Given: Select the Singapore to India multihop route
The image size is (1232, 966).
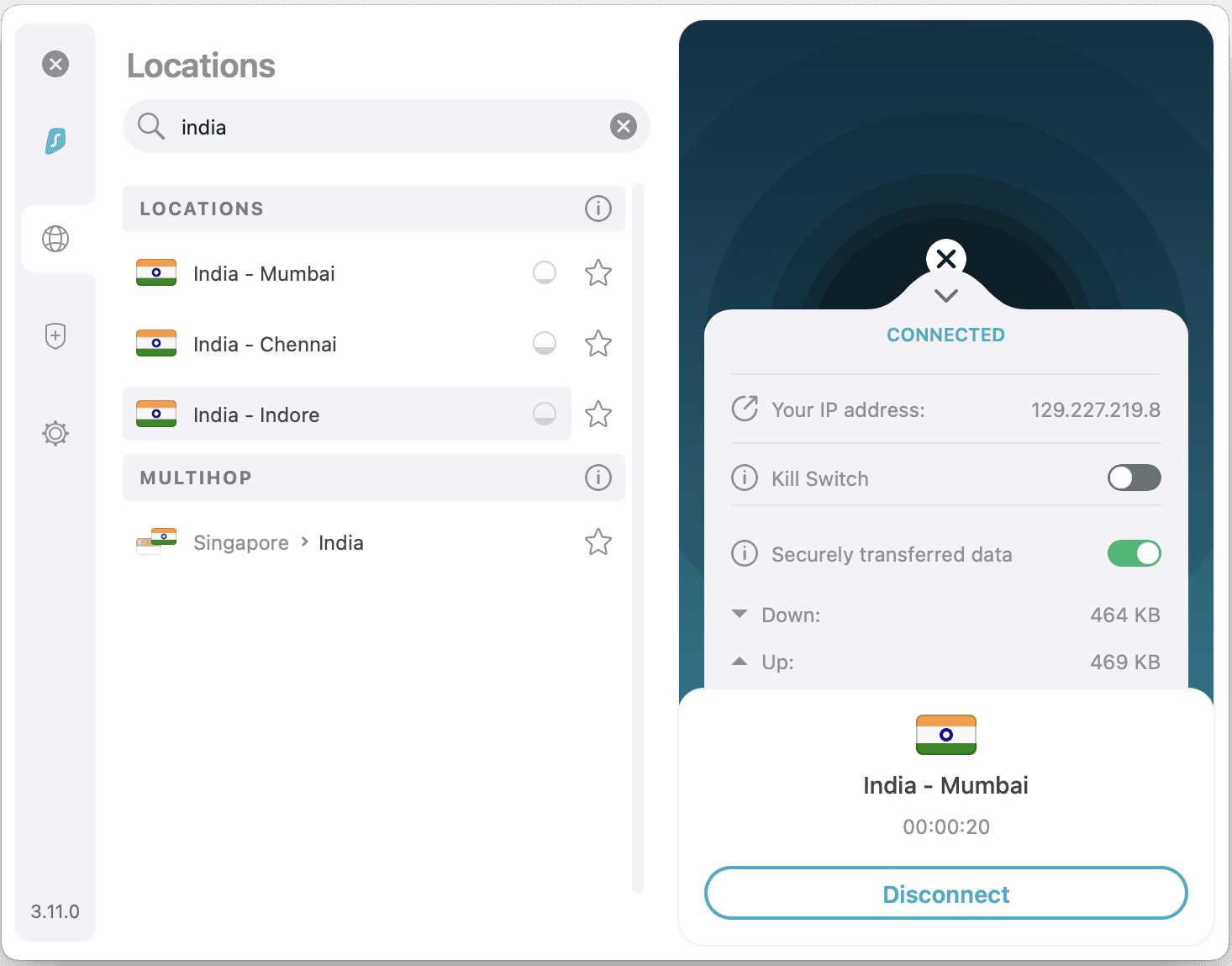Looking at the screenshot, I should click(277, 542).
